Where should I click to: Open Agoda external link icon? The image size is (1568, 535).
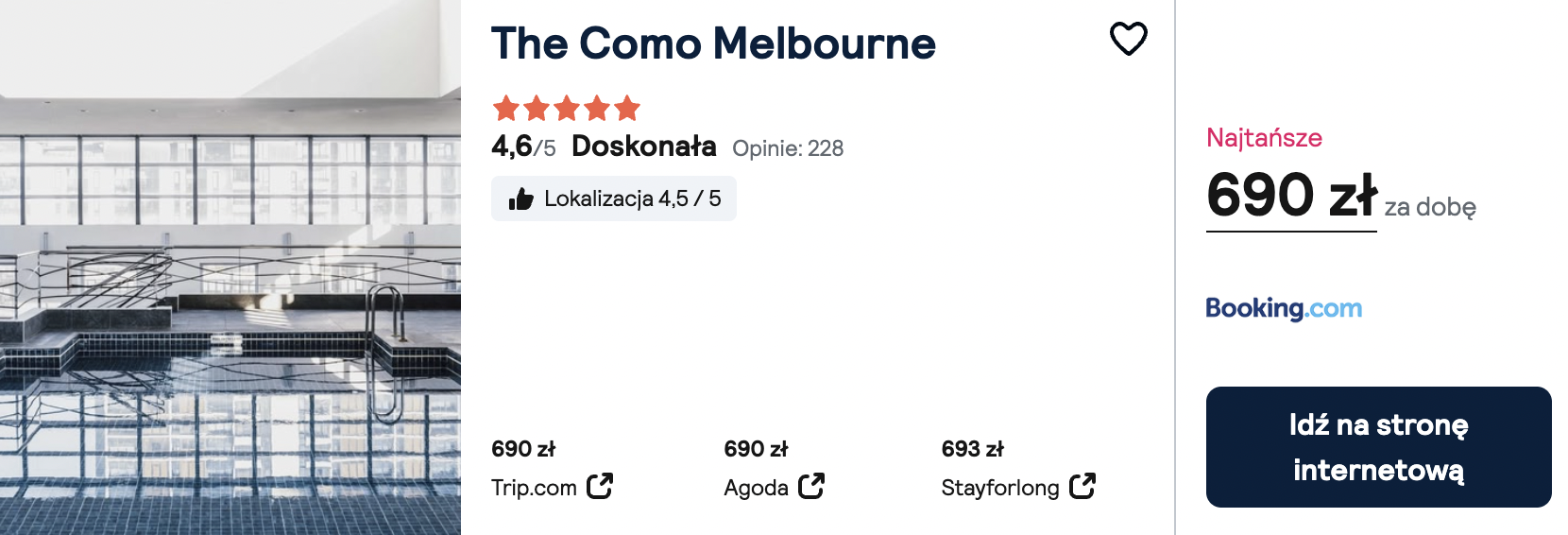(x=811, y=487)
